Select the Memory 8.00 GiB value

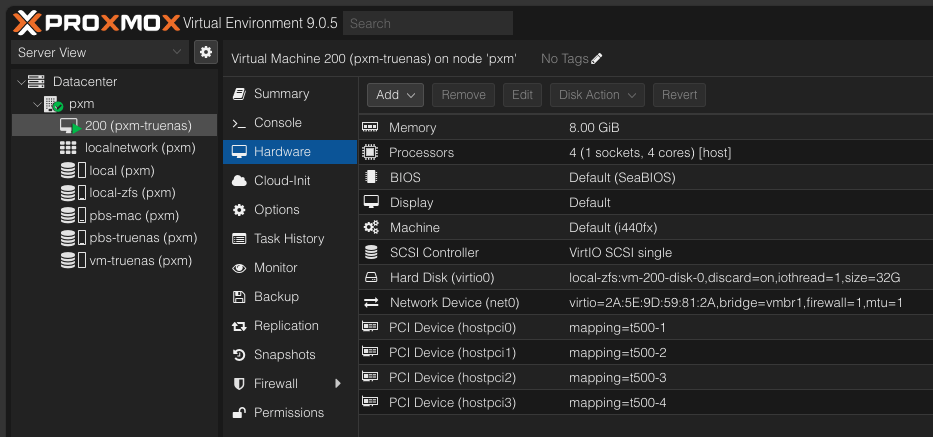point(594,127)
